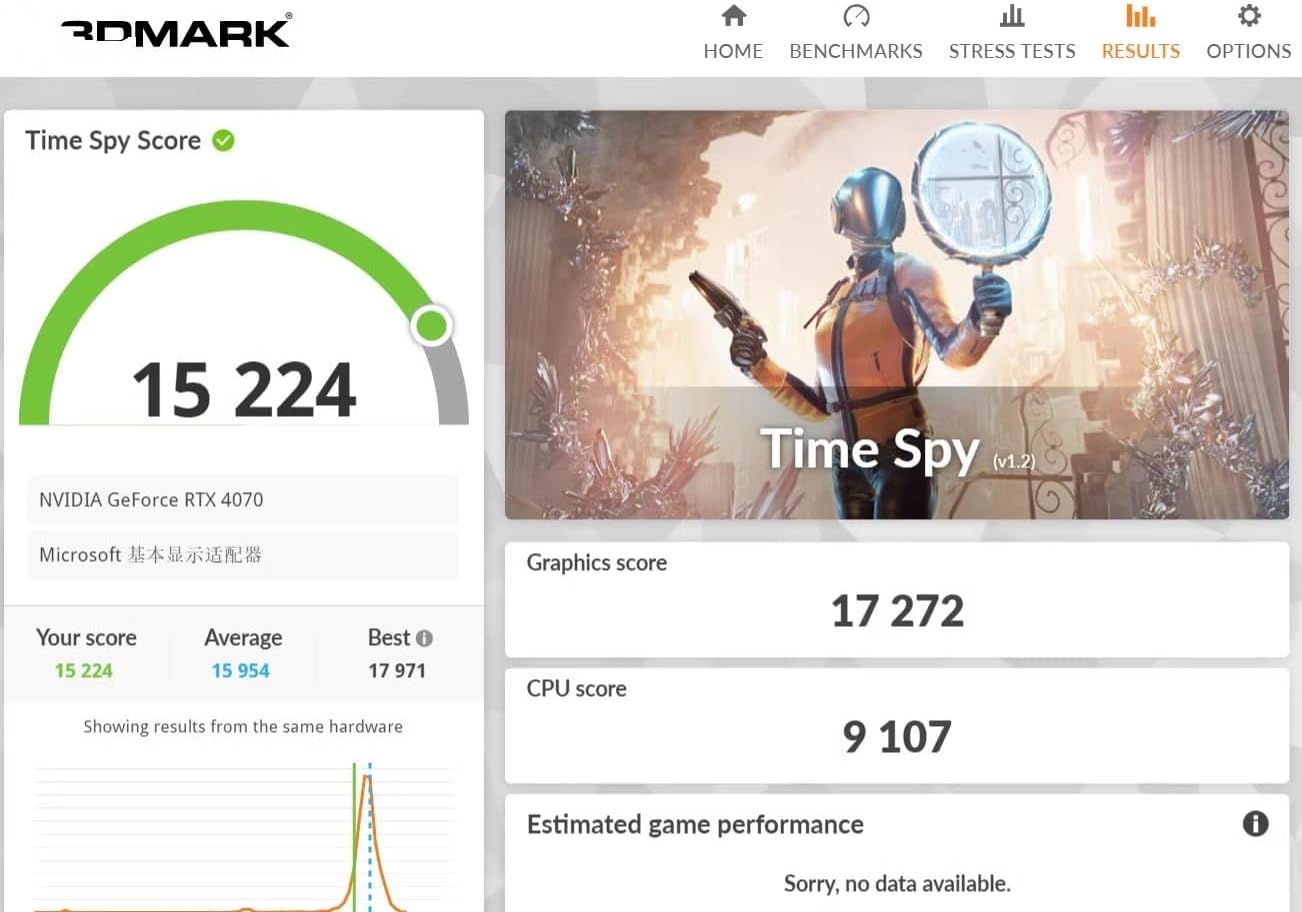Click info icon next to Best
Image resolution: width=1302 pixels, height=912 pixels.
(425, 638)
